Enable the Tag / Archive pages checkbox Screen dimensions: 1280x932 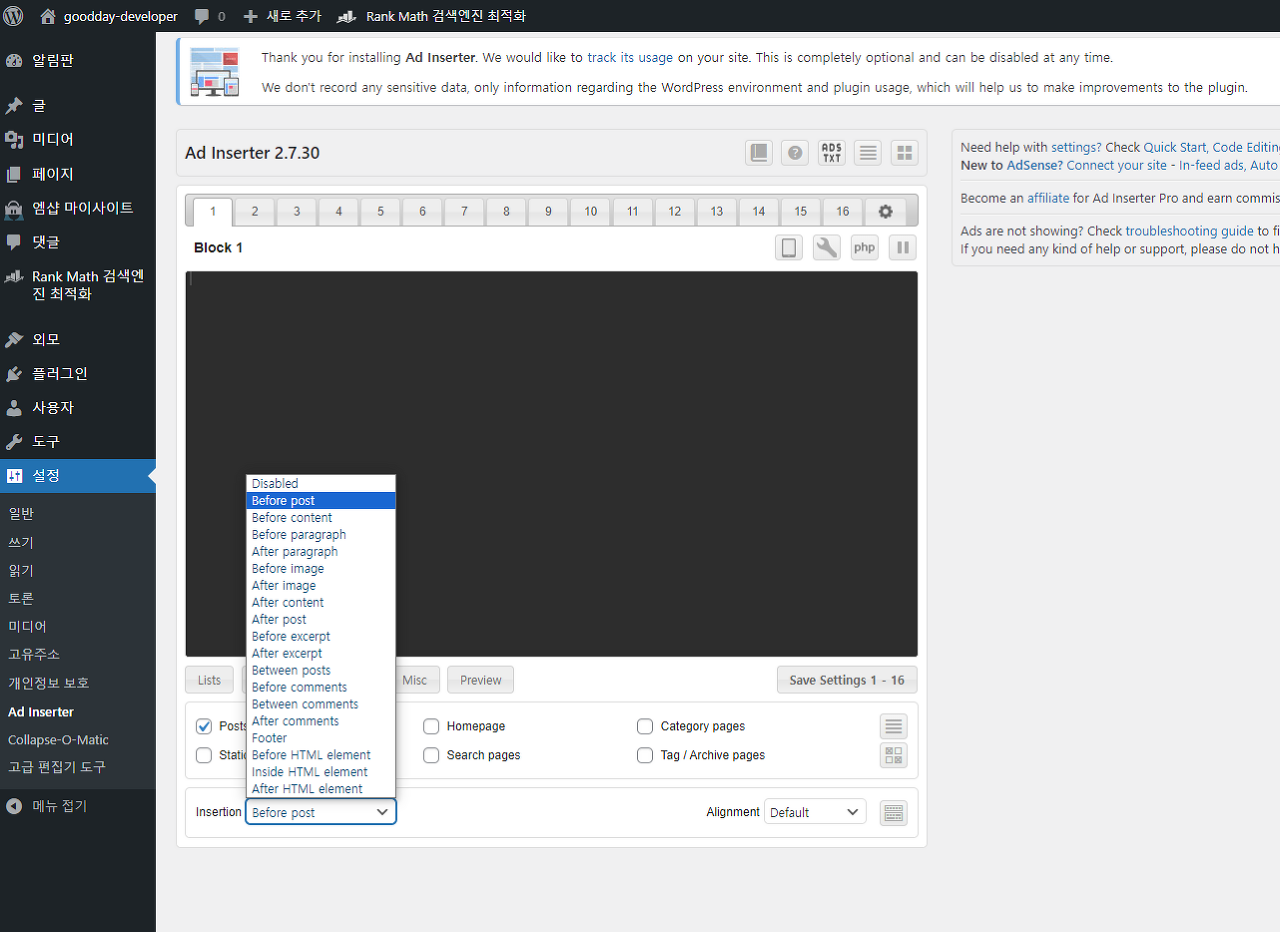point(645,755)
